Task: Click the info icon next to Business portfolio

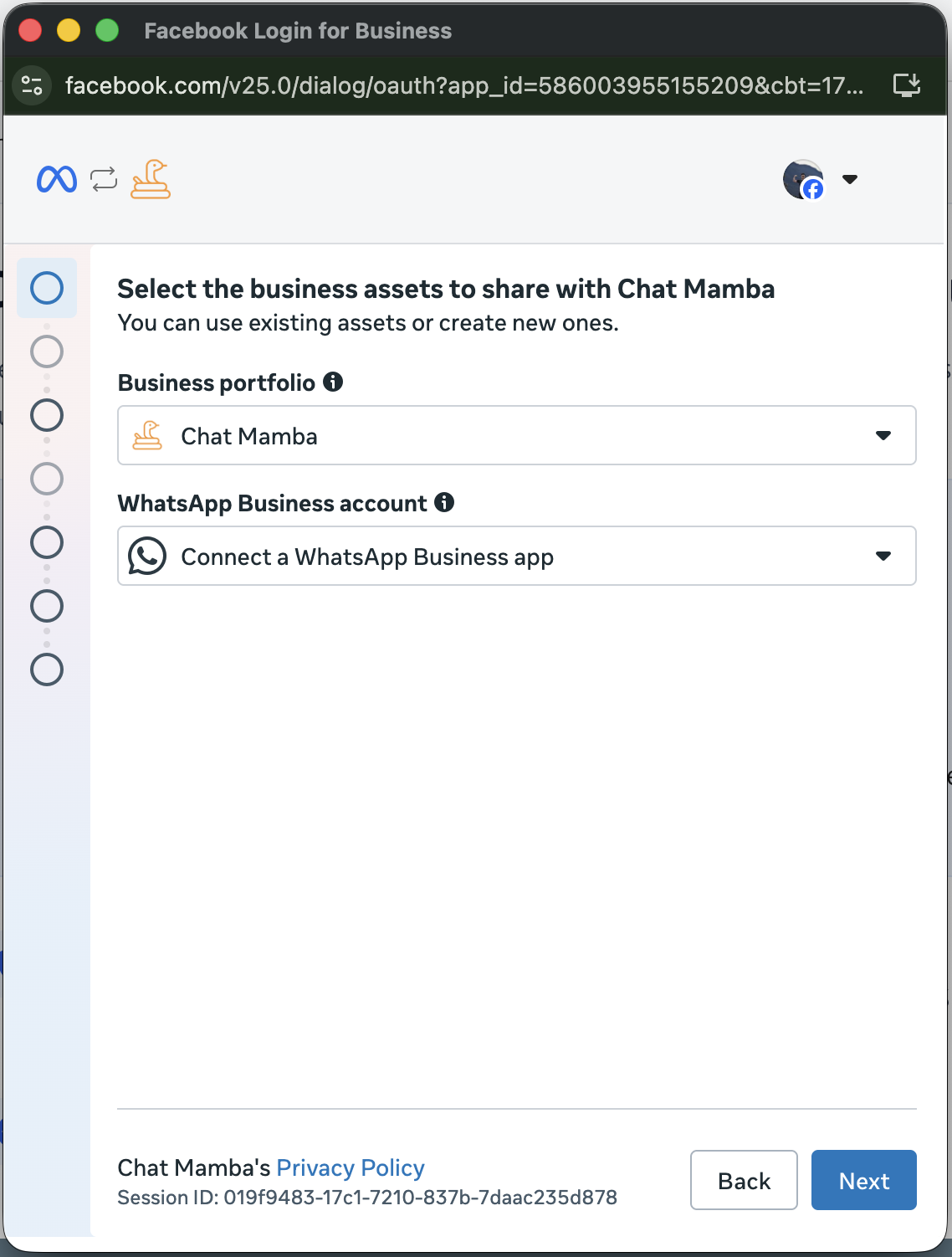Action: coord(333,382)
